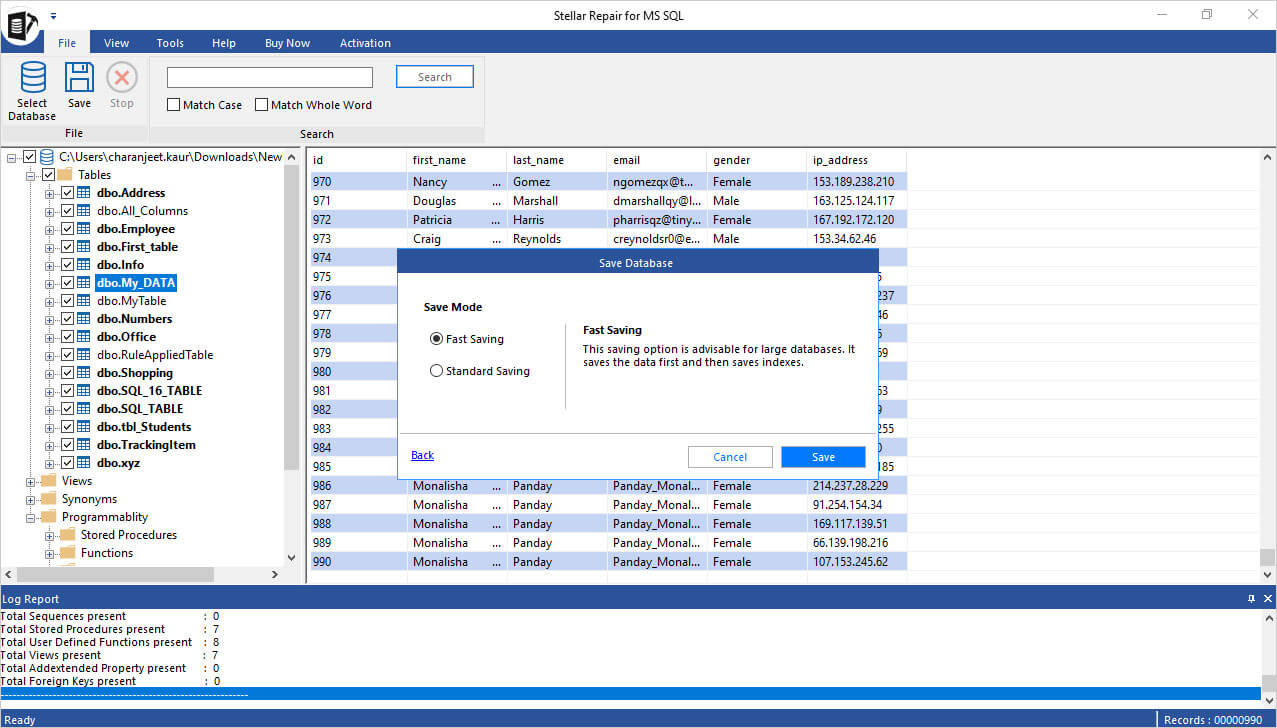1277x728 pixels.
Task: Uncheck the Tables folder checkbox
Action: [48, 175]
